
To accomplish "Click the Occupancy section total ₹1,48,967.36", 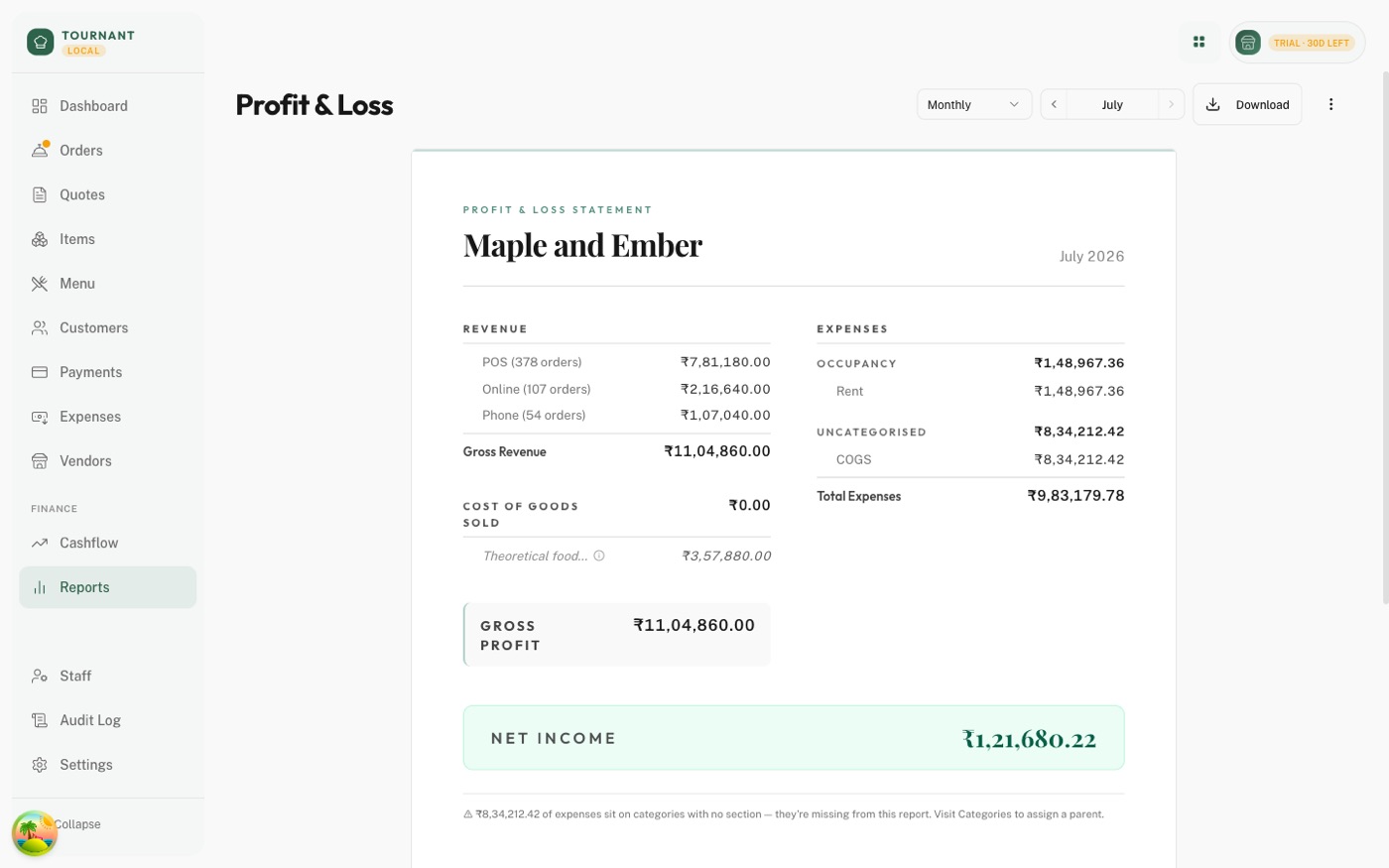I will click(1079, 363).
